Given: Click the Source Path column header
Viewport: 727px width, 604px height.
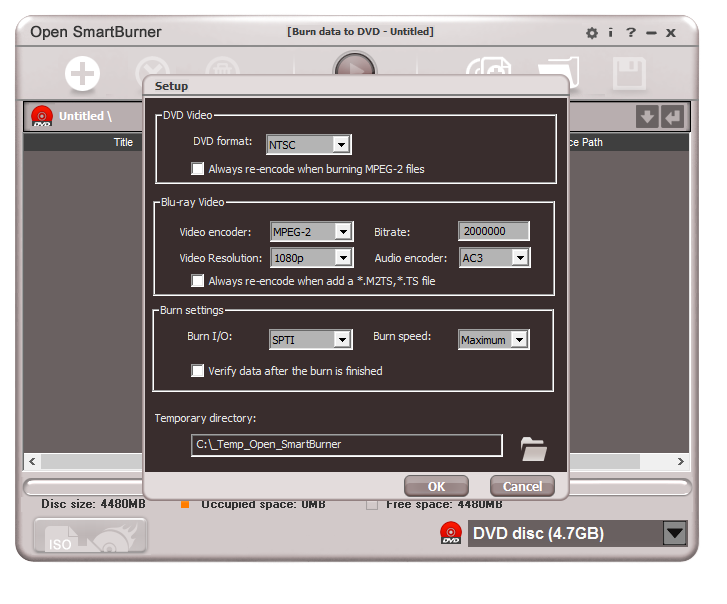Looking at the screenshot, I should (586, 142).
